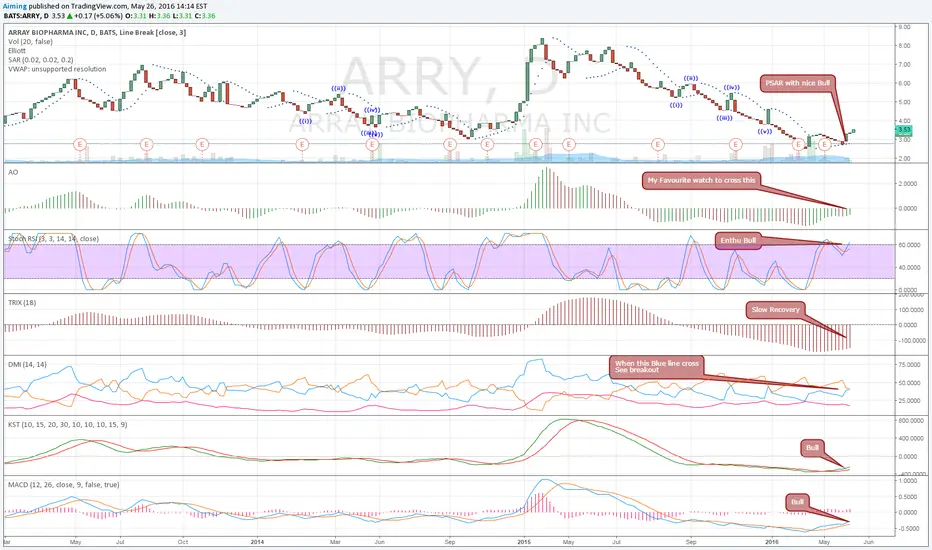This screenshot has height=550, width=932.
Task: Click the Stoch RSI (3, 3, 14, 14, close) label
Action: click(53, 238)
